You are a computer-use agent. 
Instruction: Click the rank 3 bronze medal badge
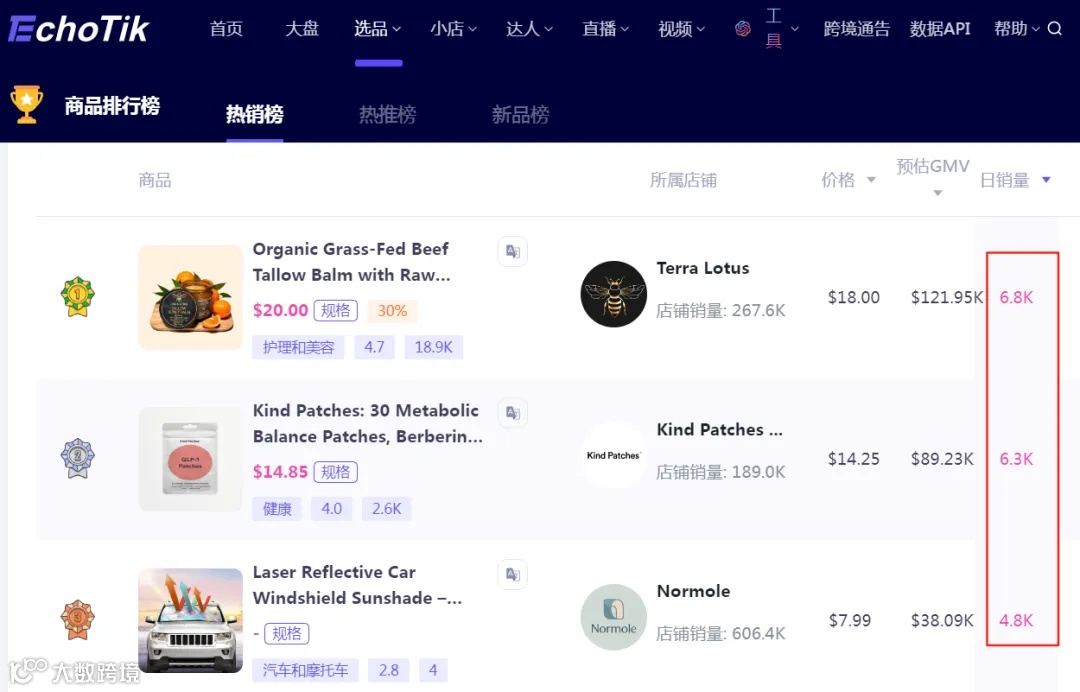pos(77,620)
